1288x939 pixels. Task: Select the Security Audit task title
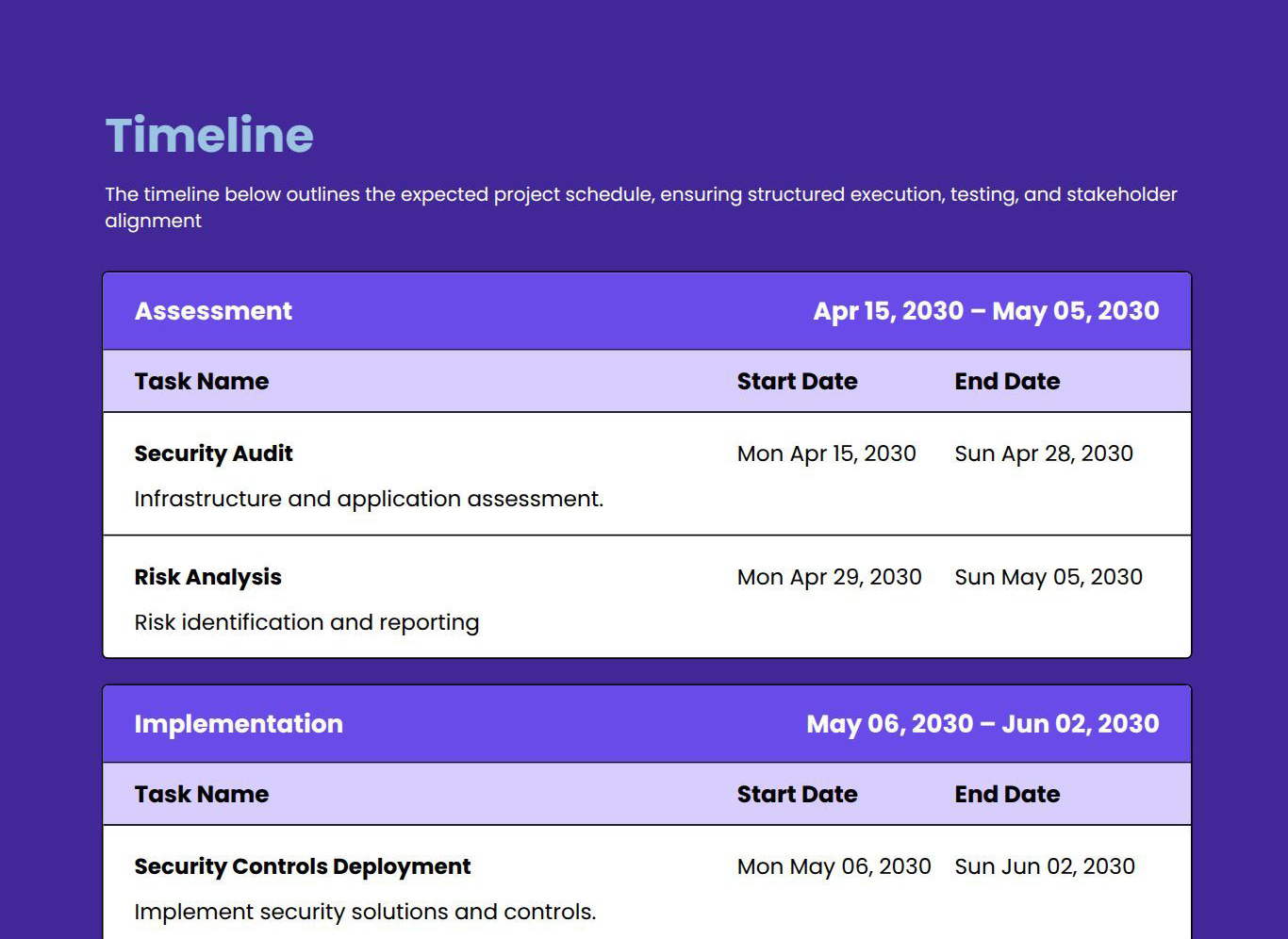213,453
